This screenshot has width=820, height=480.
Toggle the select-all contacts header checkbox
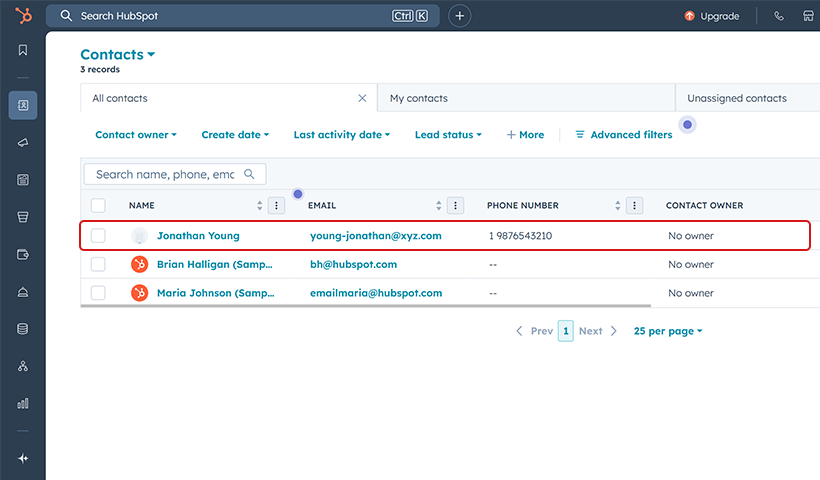click(98, 206)
